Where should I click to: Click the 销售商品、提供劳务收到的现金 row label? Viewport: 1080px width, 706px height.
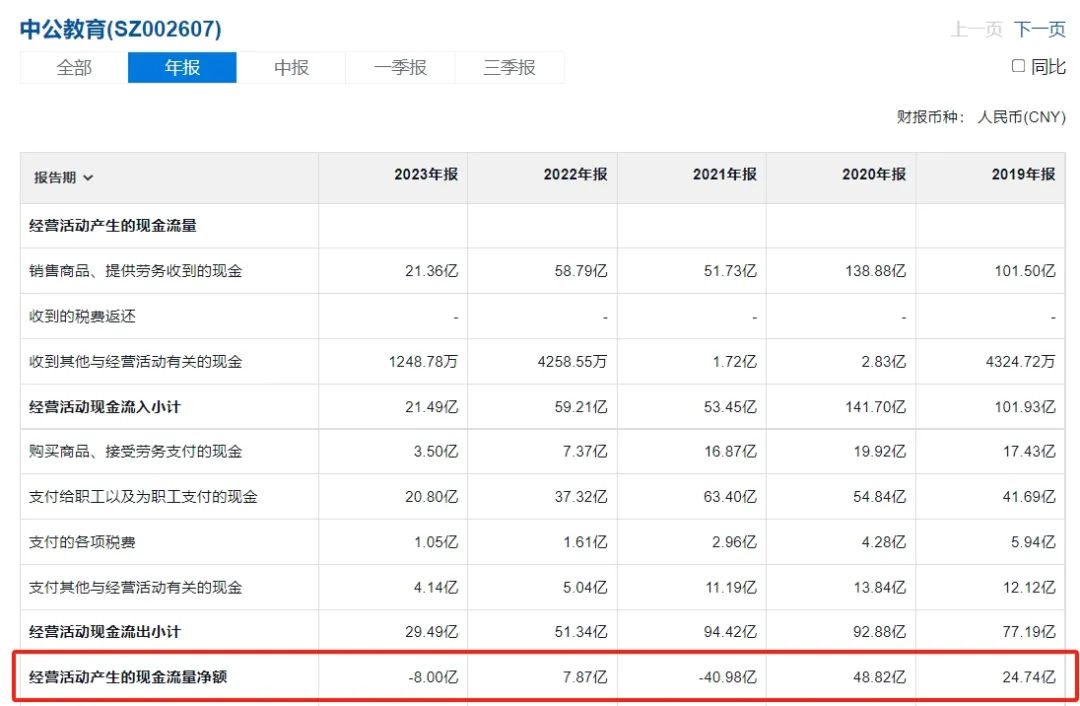click(x=136, y=271)
